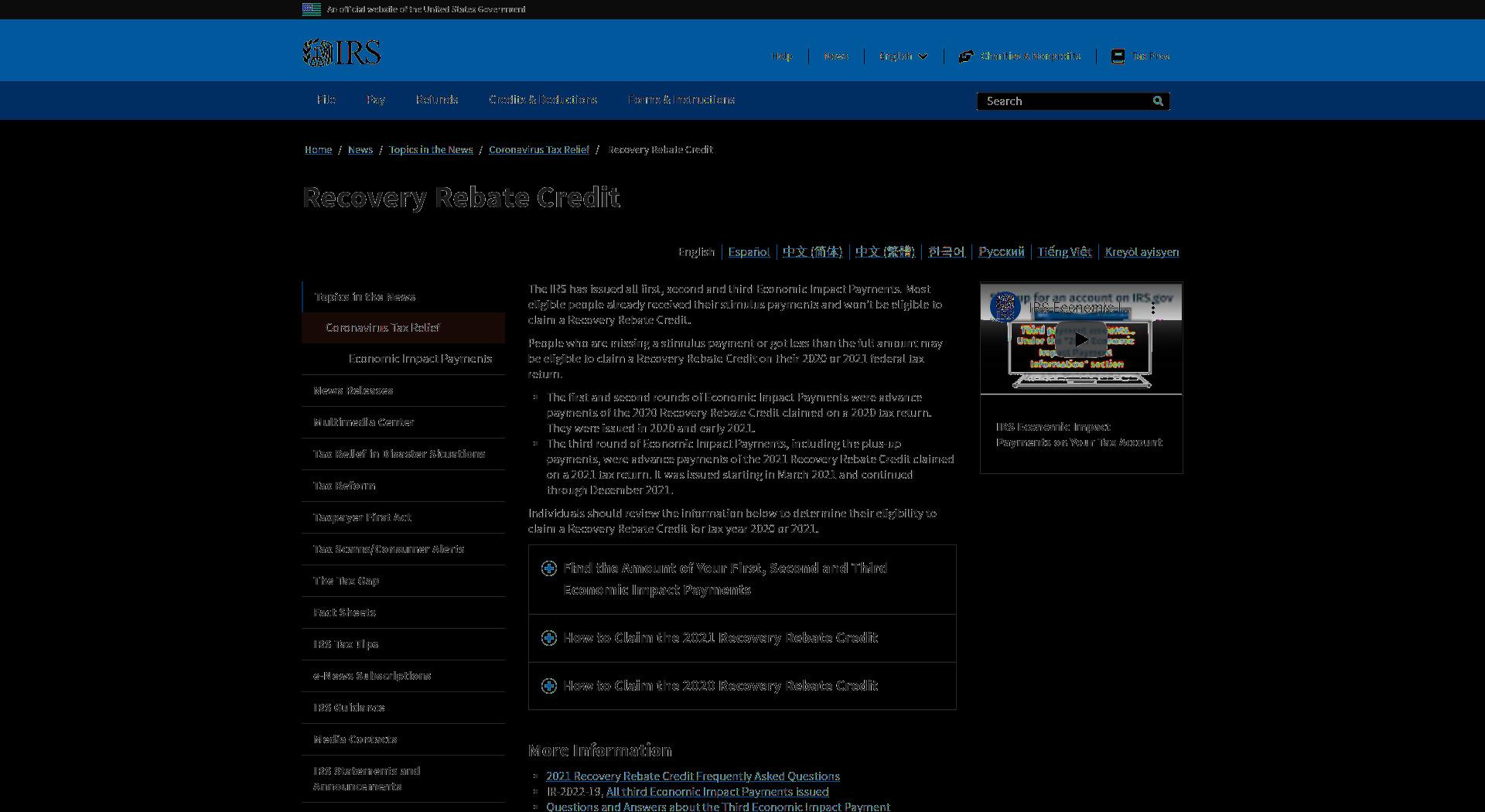The image size is (1485, 812).
Task: Open All third Economic Impact Payments issued link
Action: (717, 792)
